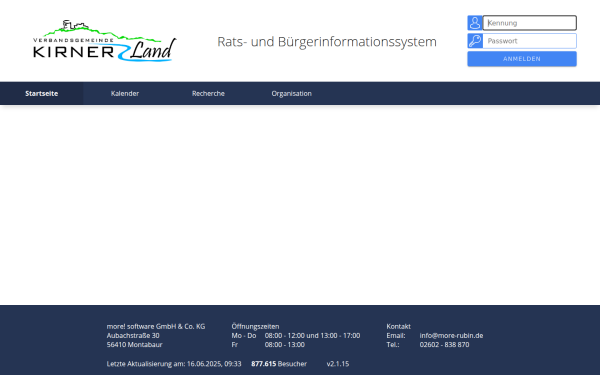The image size is (600, 375).
Task: Click the text 56410 Montabaur
Action: coord(134,345)
